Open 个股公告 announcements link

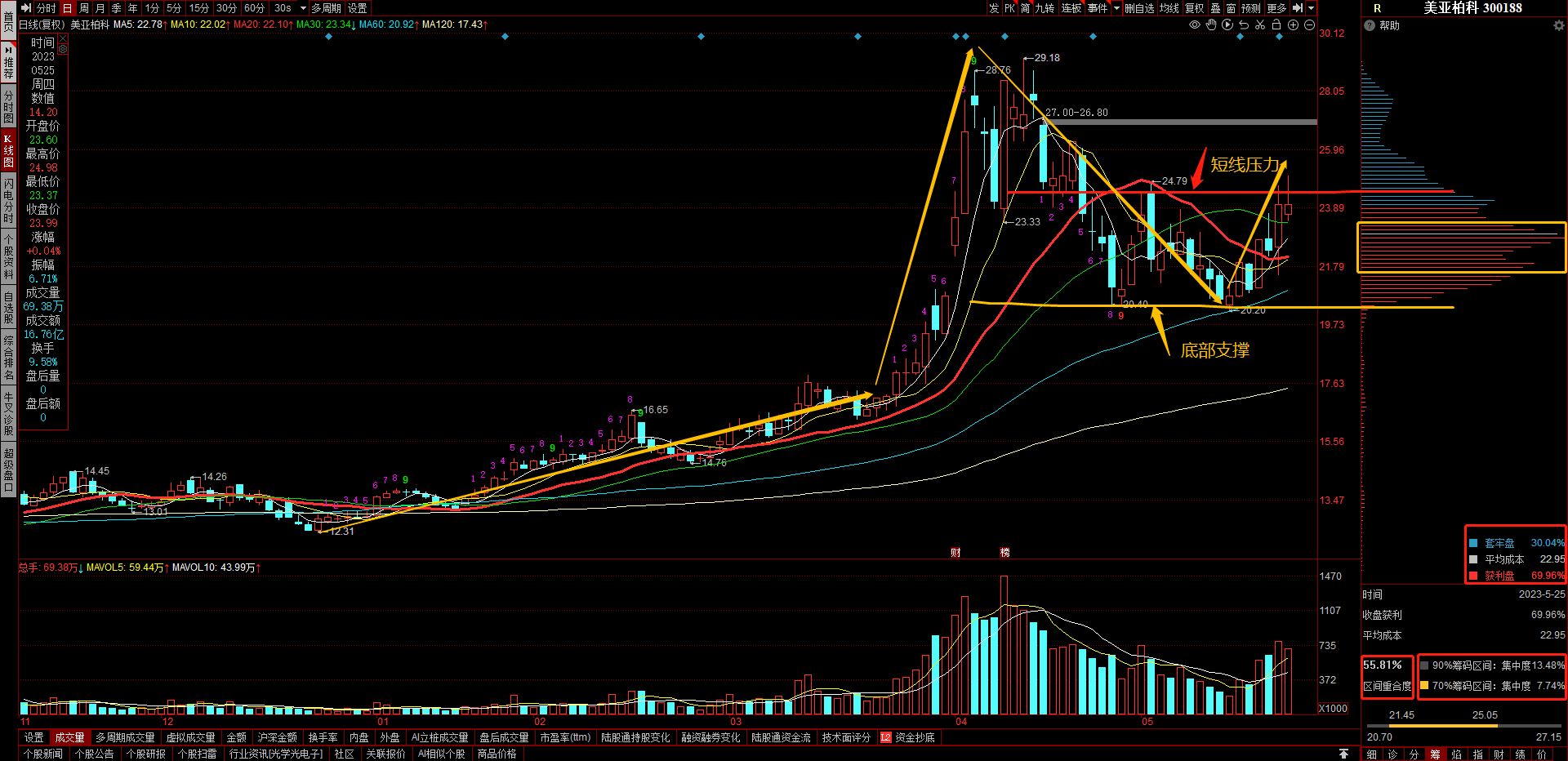[x=94, y=754]
